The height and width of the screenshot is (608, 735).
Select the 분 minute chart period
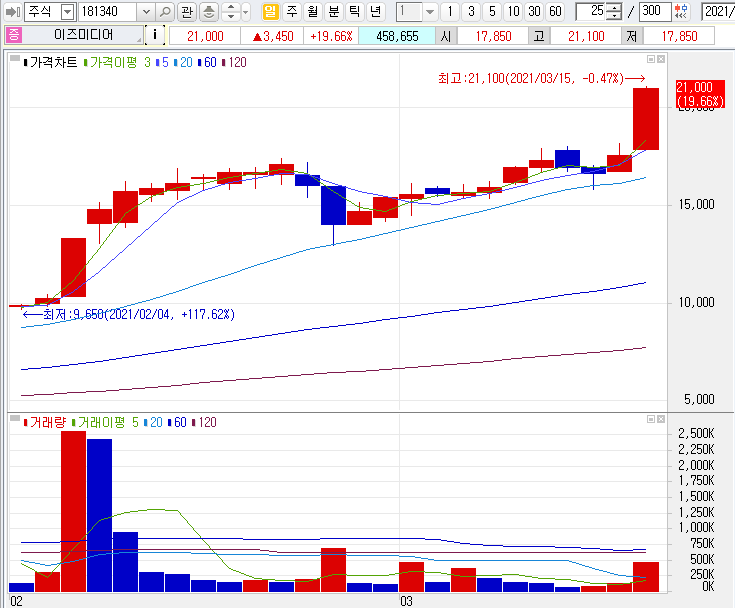click(x=334, y=11)
